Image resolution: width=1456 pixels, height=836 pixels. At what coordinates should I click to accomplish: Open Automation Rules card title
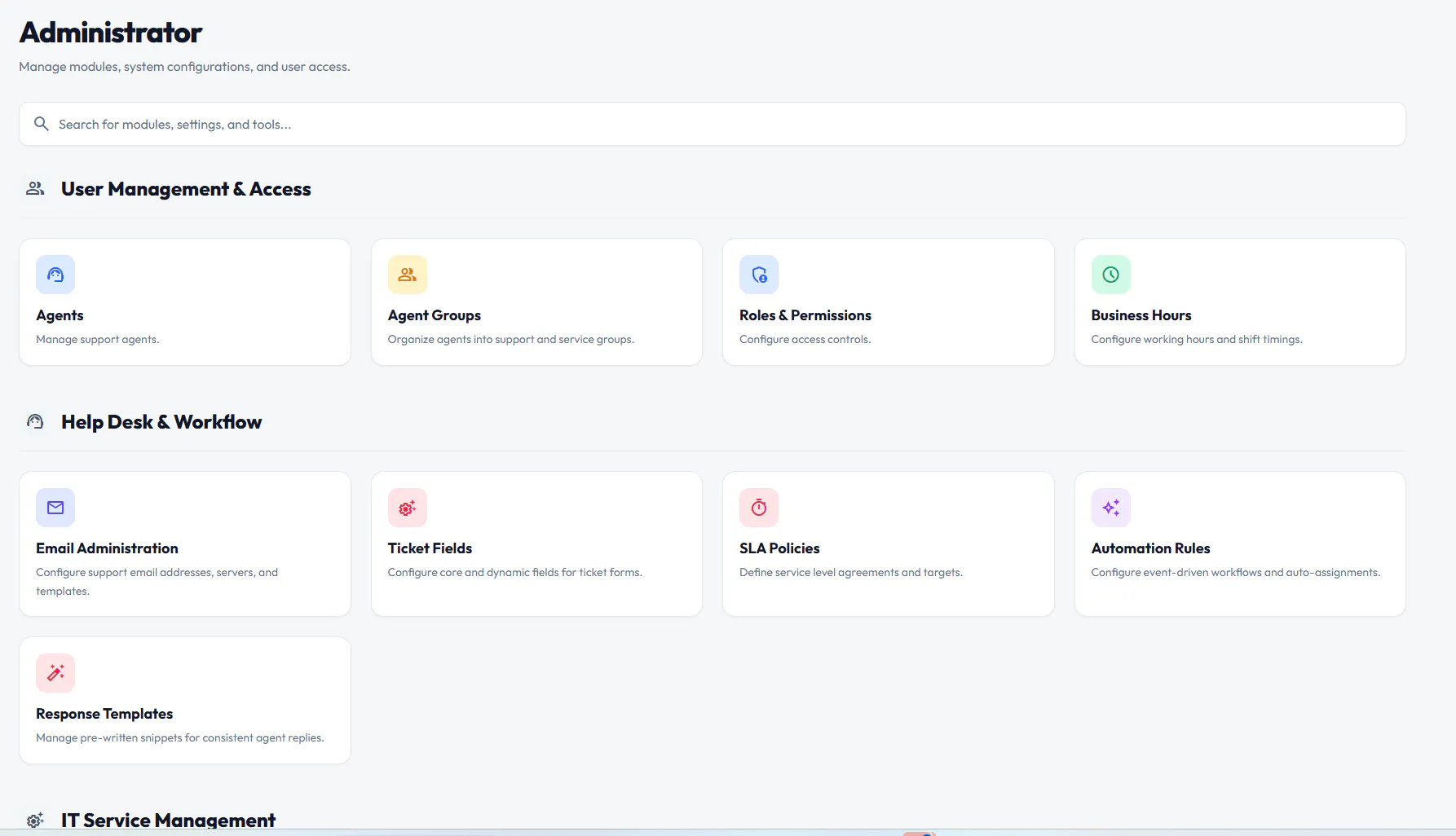pos(1150,548)
